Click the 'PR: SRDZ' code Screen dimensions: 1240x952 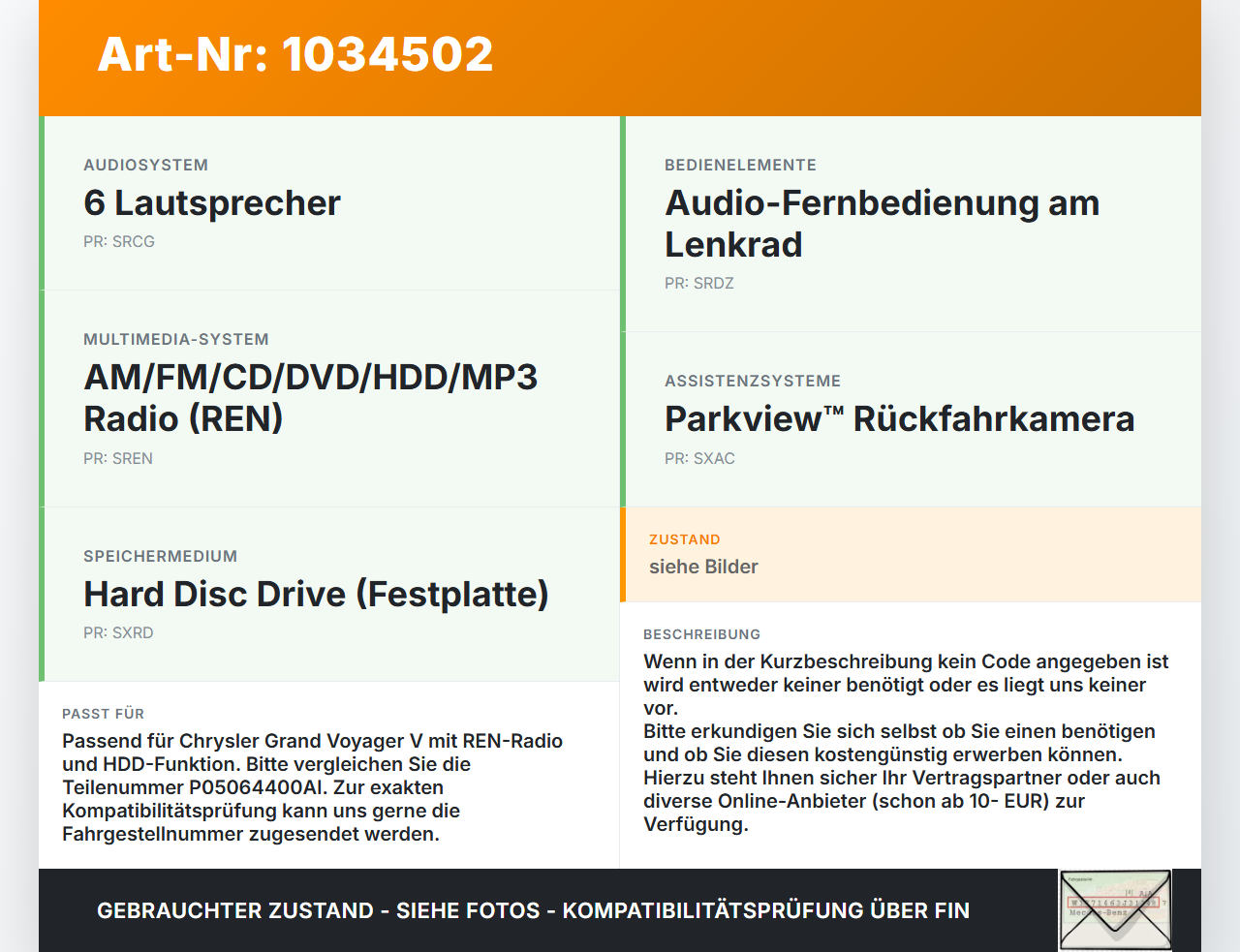699,283
